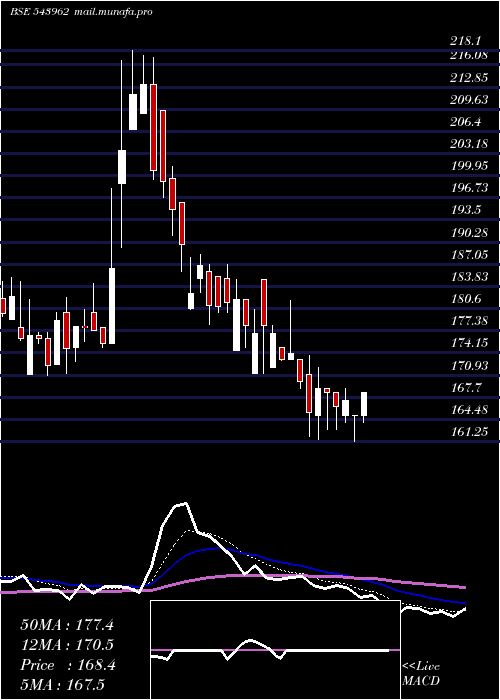Select the 212.85 price axis label
The image size is (500, 700).
click(x=469, y=78)
